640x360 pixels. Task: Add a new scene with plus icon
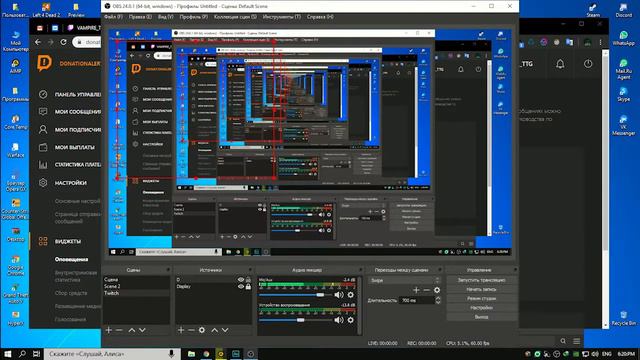pos(109,330)
